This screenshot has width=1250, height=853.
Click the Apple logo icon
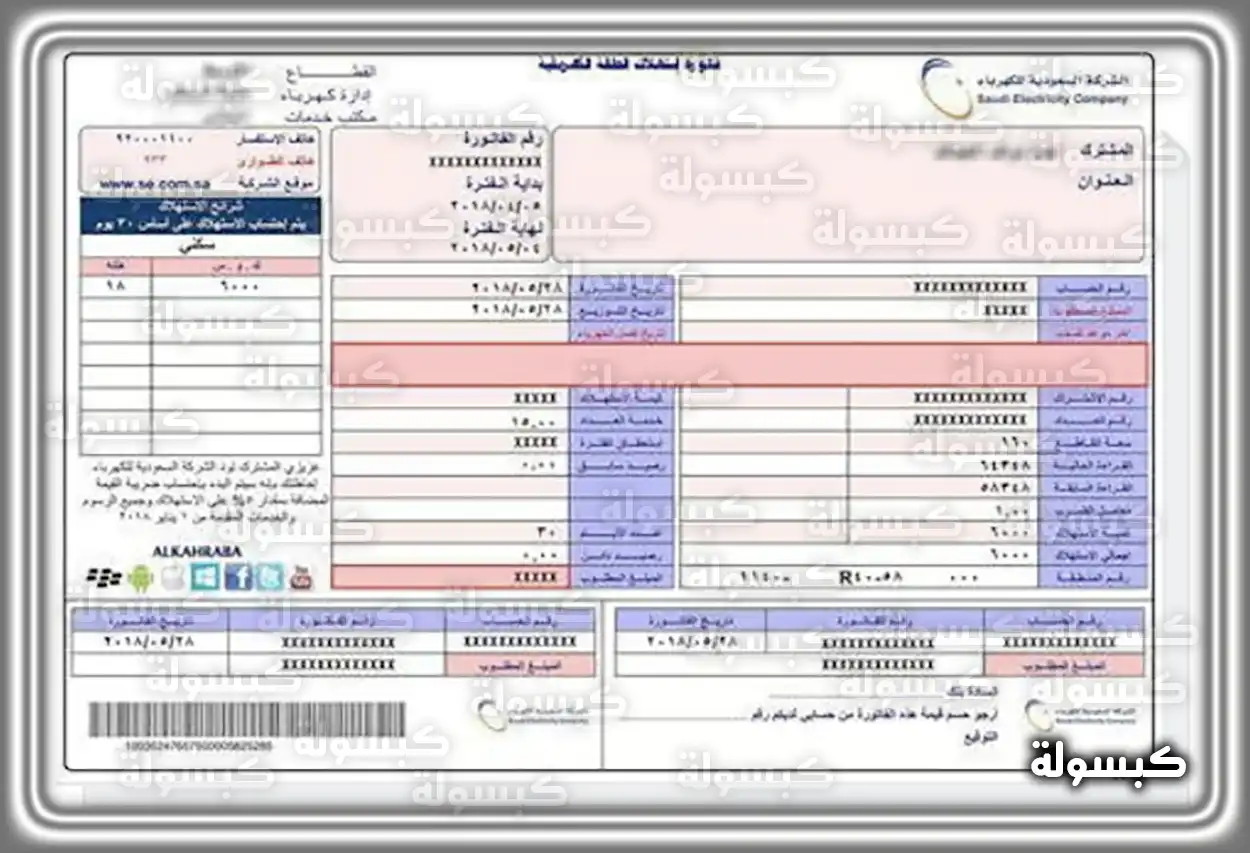(173, 577)
